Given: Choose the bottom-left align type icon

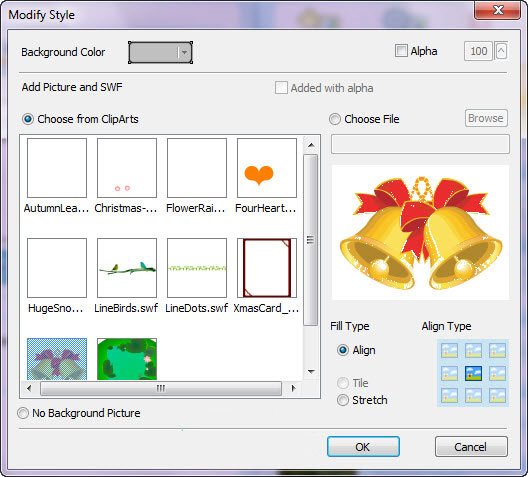Looking at the screenshot, I should (449, 396).
